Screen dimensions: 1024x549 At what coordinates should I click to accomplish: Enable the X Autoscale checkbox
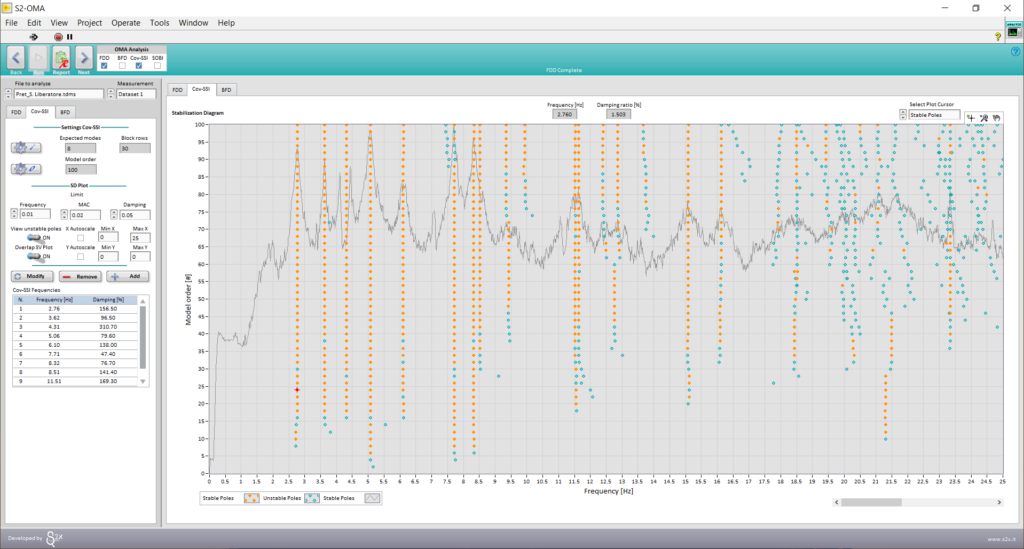tap(80, 238)
